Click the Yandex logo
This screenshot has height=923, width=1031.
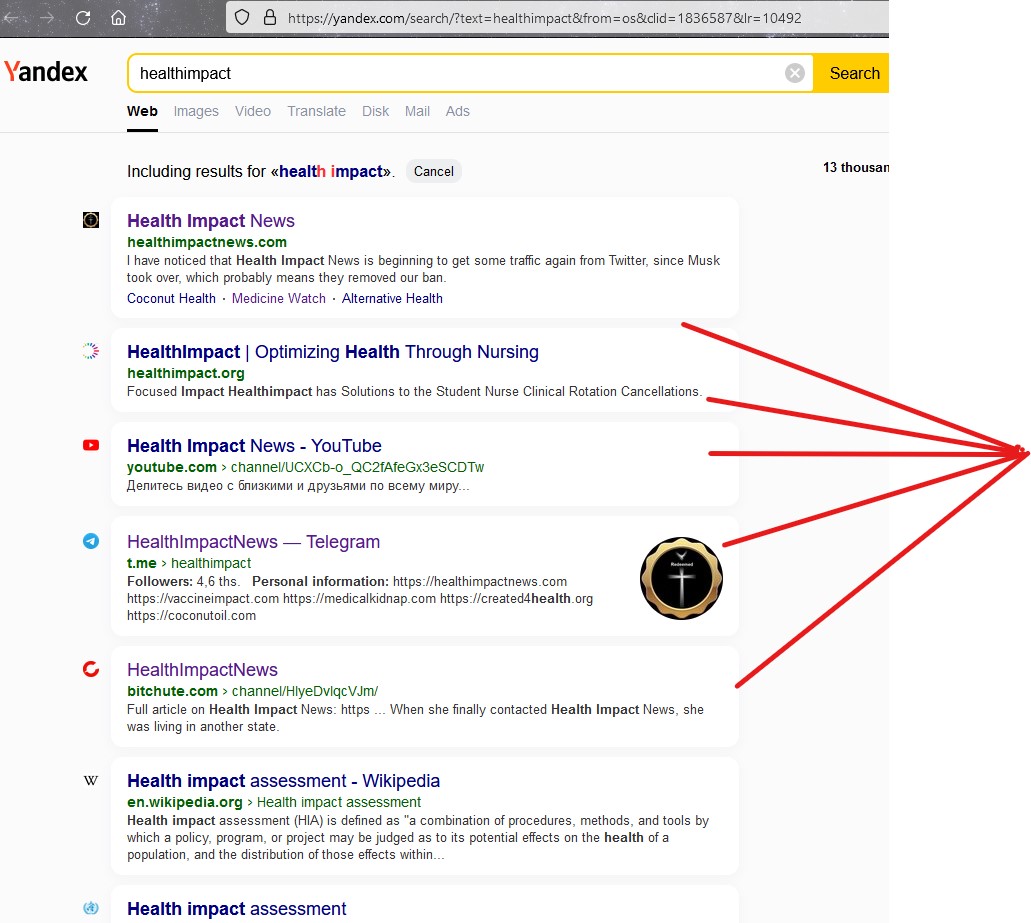click(46, 72)
